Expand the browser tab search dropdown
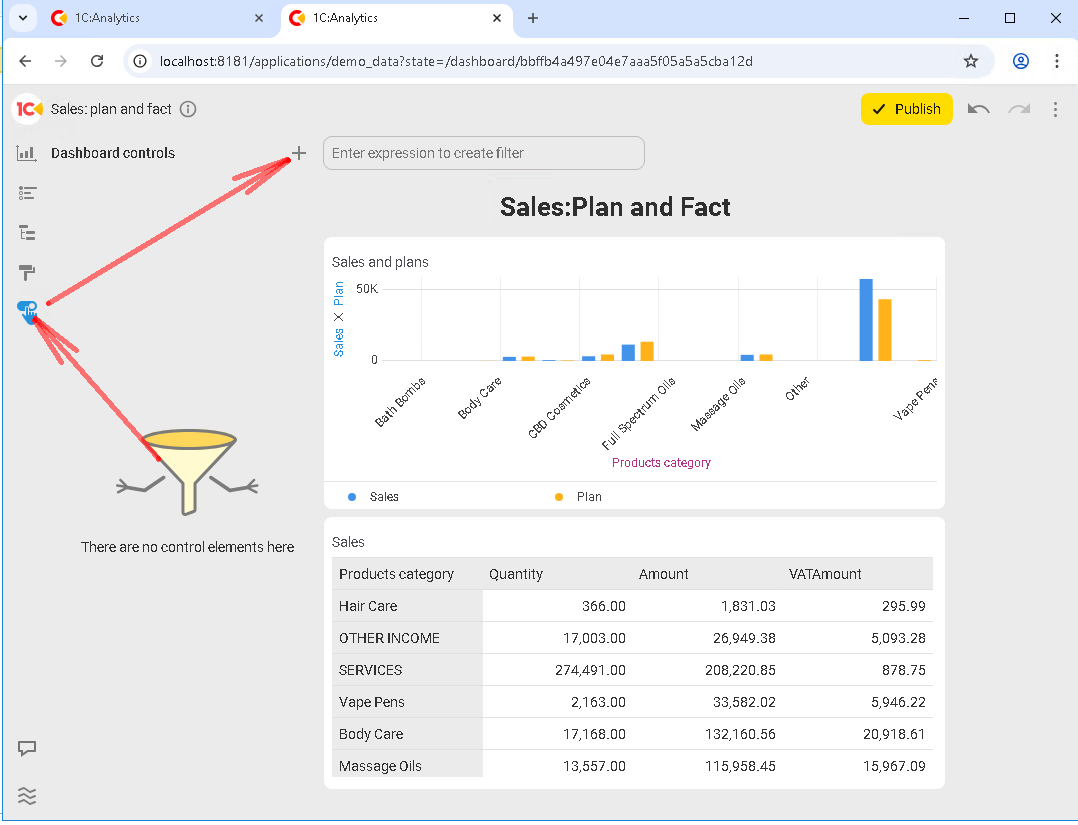Viewport: 1078px width, 825px height. coord(21,18)
